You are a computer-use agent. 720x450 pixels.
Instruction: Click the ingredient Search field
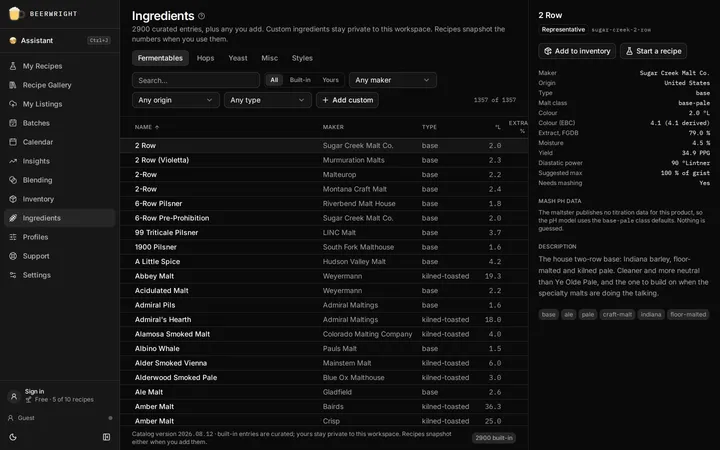(196, 80)
